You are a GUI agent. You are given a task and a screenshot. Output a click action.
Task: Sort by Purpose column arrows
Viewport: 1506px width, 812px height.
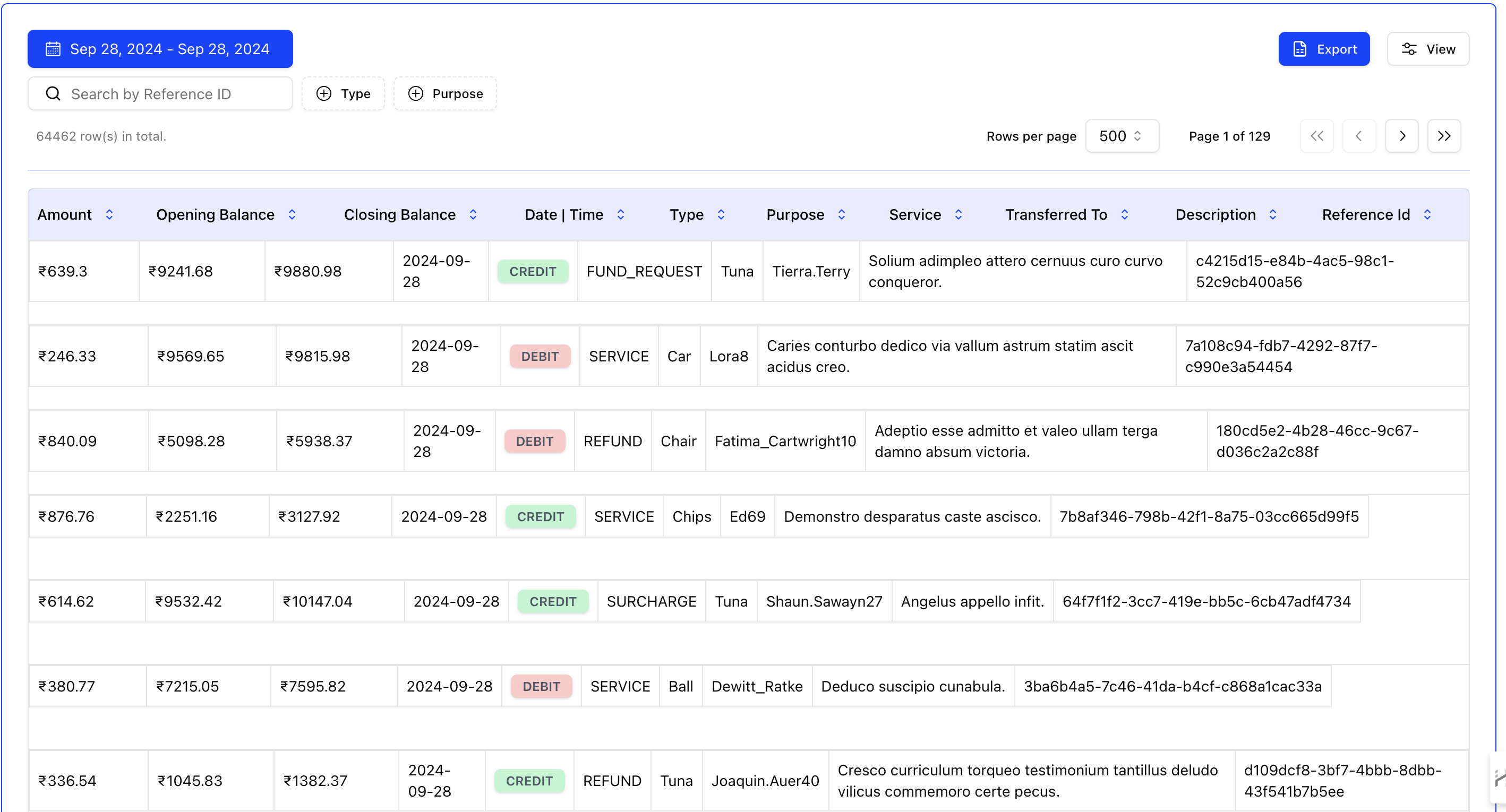tap(841, 215)
